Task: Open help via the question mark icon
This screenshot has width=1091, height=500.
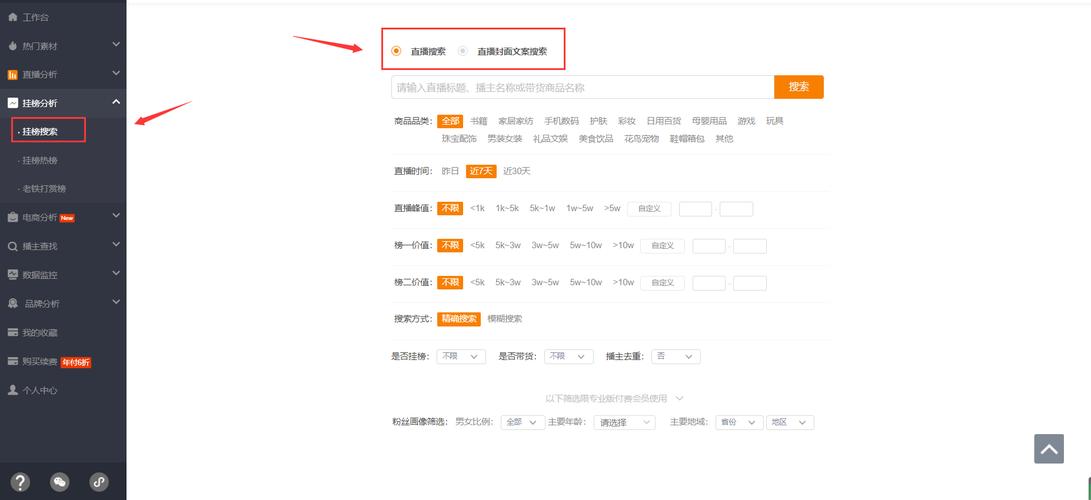Action: point(21,482)
